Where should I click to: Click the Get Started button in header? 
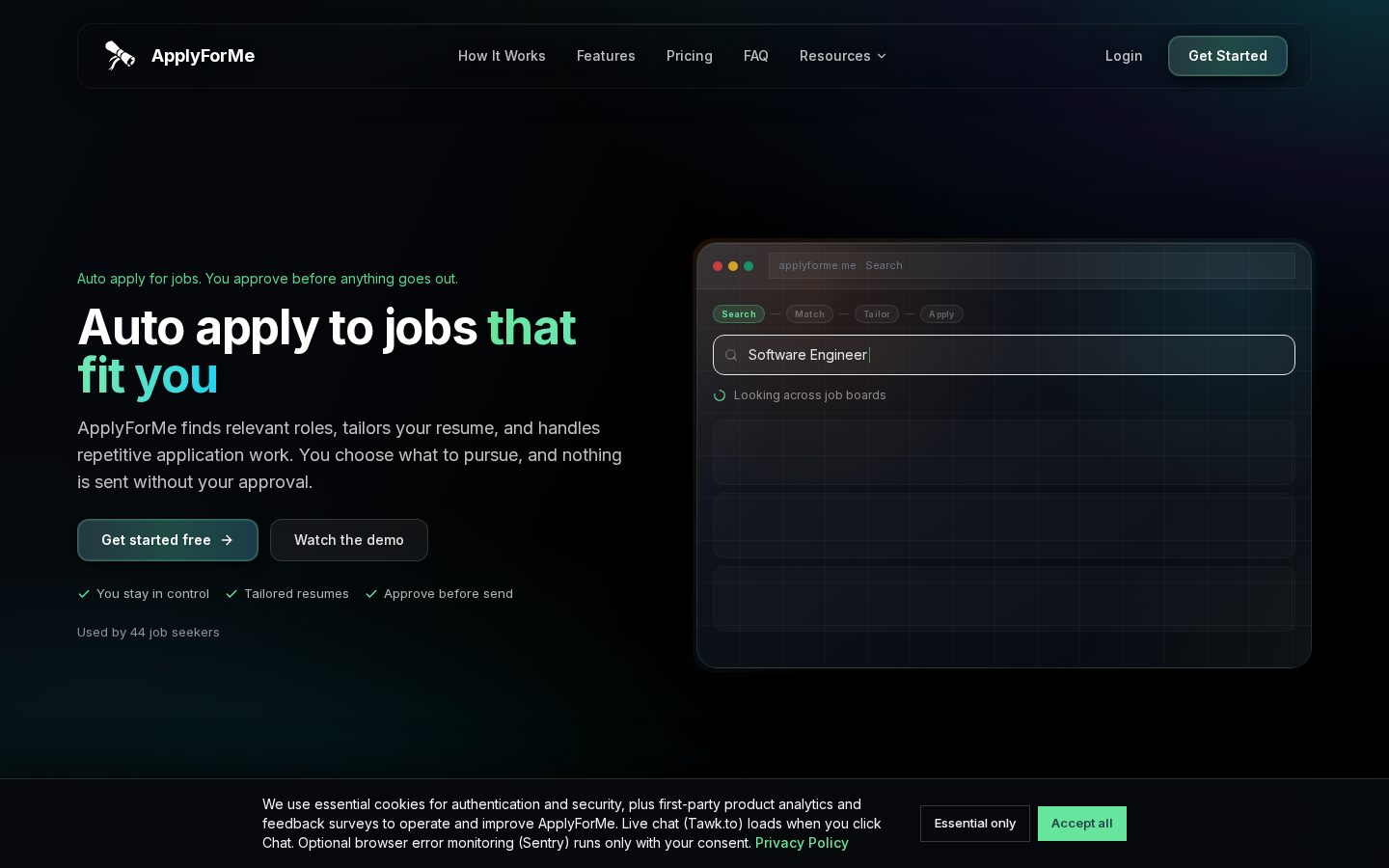tap(1228, 56)
